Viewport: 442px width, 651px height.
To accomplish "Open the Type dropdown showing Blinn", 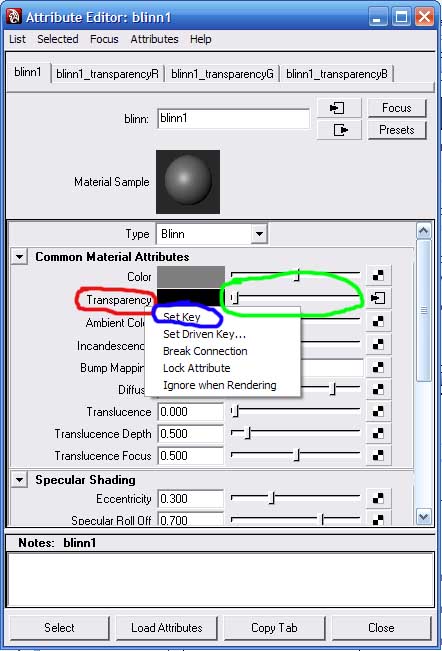I will [212, 234].
